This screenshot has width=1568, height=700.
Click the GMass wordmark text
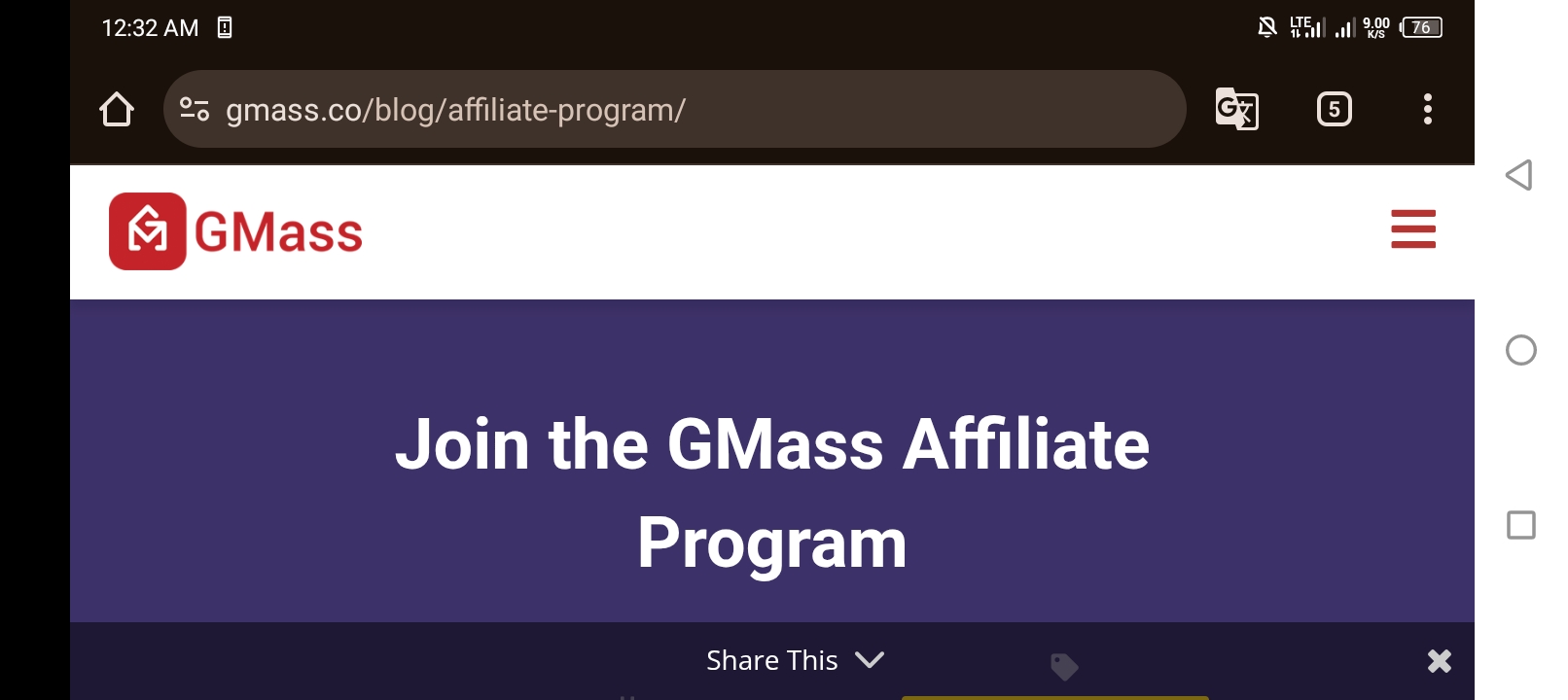278,232
